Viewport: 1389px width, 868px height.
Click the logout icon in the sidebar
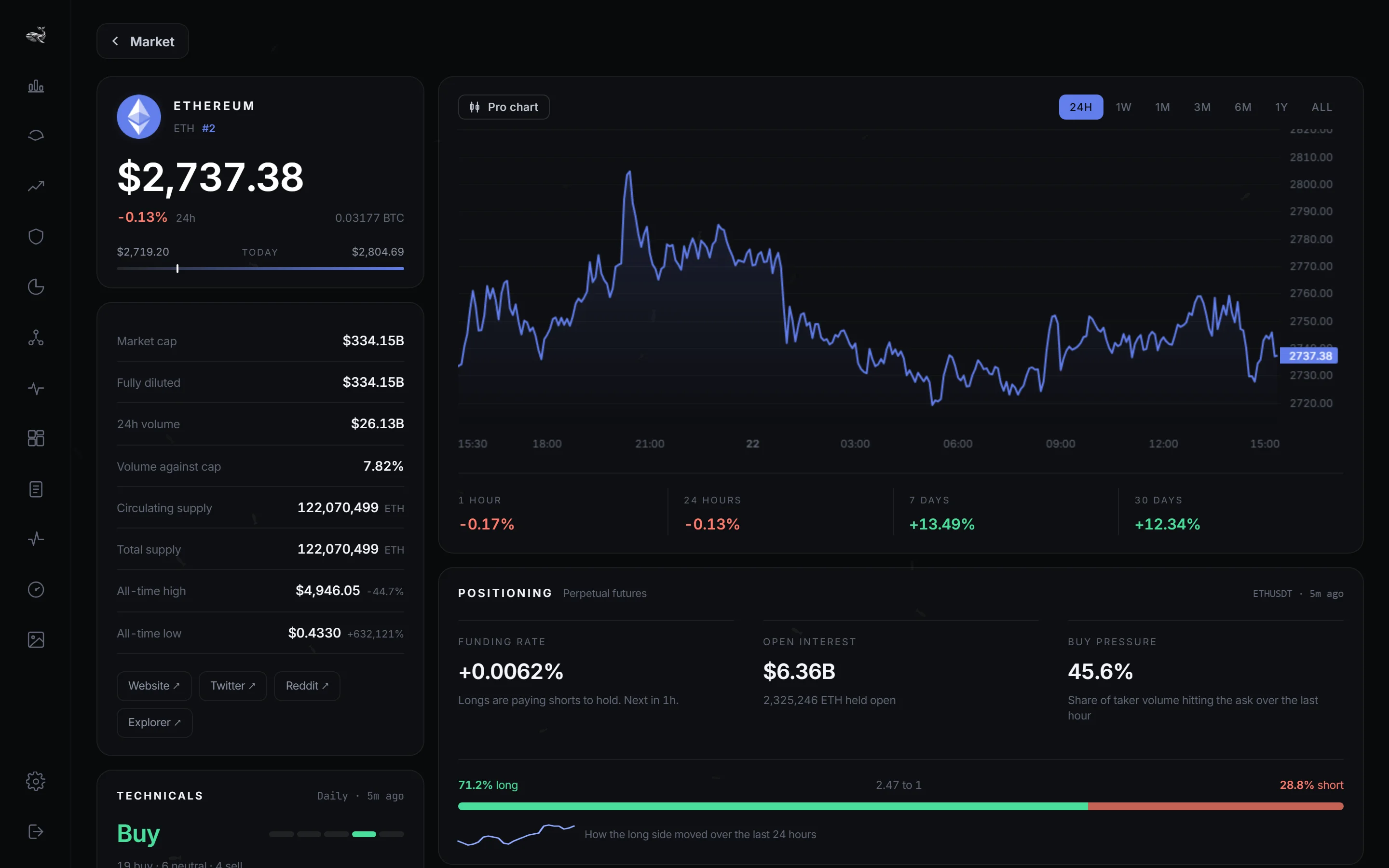36,831
